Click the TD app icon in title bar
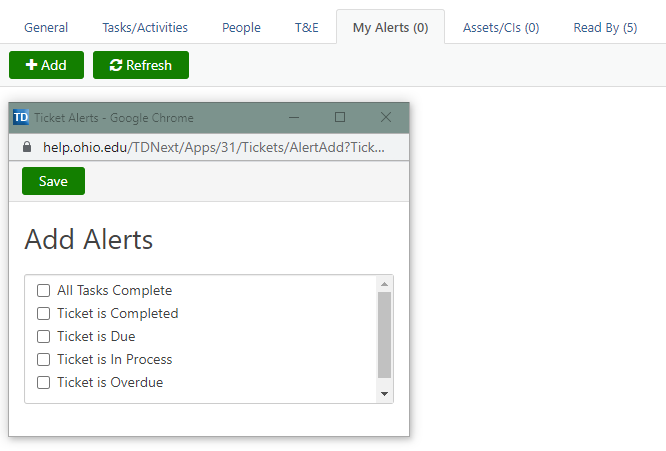Image resolution: width=666 pixels, height=451 pixels. [x=20, y=117]
